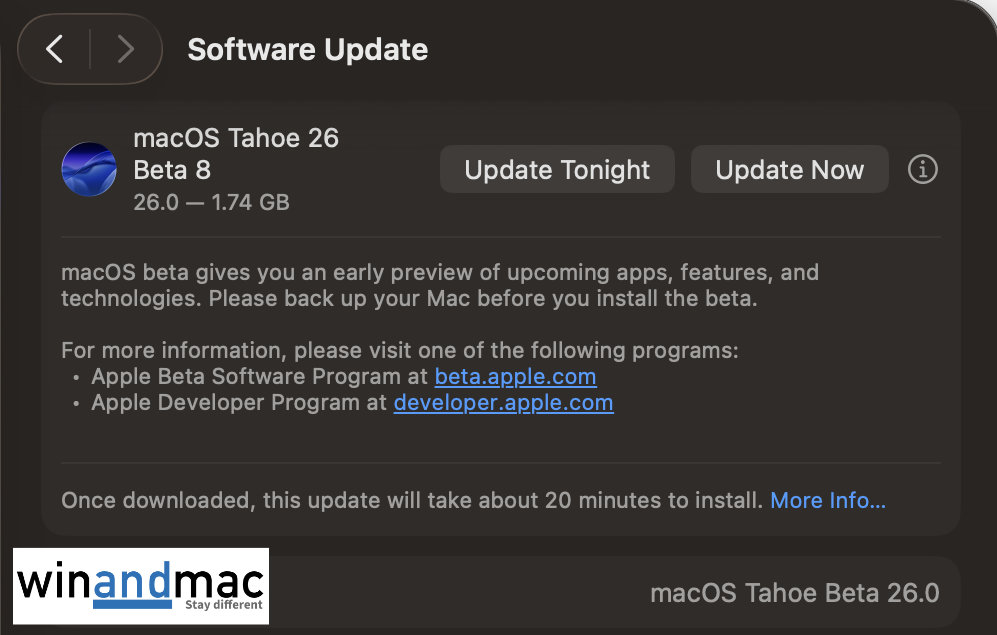Click the winandmac logo wordmark
This screenshot has width=997, height=635.
tap(141, 581)
